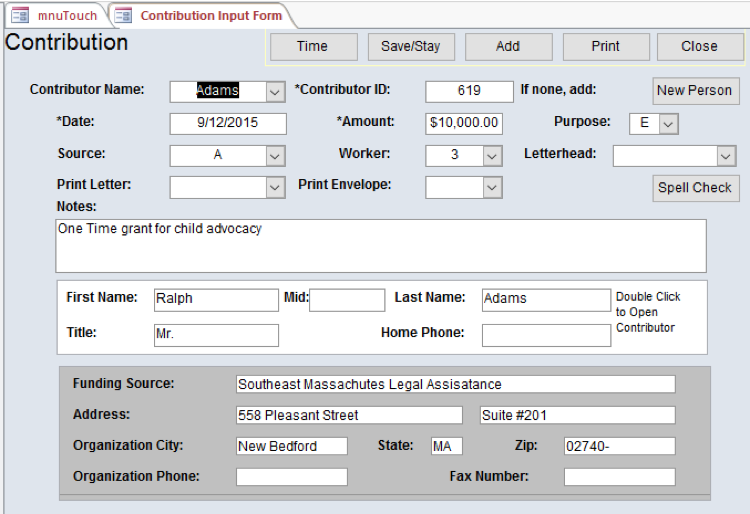Click the Amount field showing $10,000.00
750x514 pixels.
pyautogui.click(x=464, y=123)
